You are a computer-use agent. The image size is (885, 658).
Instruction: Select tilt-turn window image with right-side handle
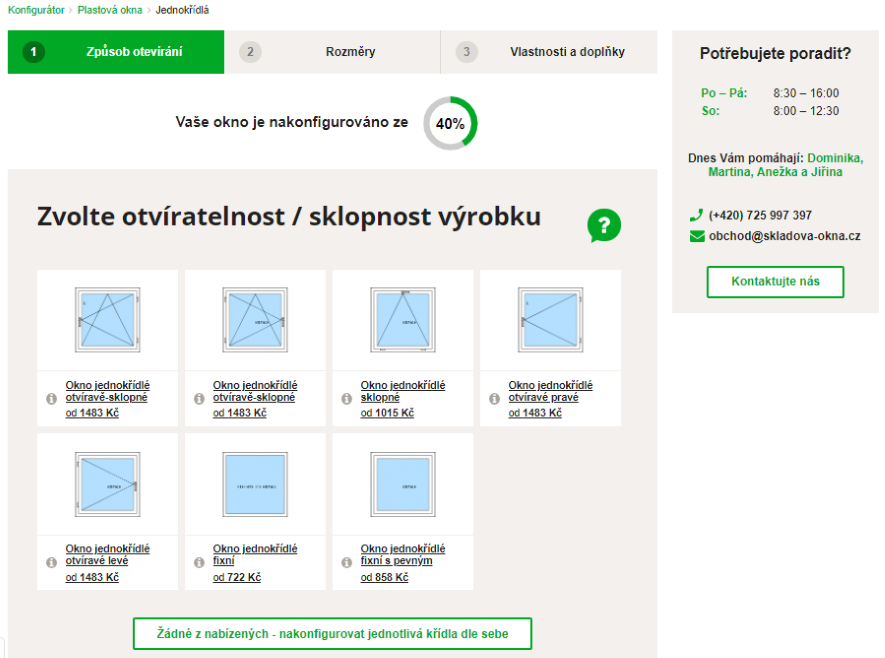click(255, 319)
